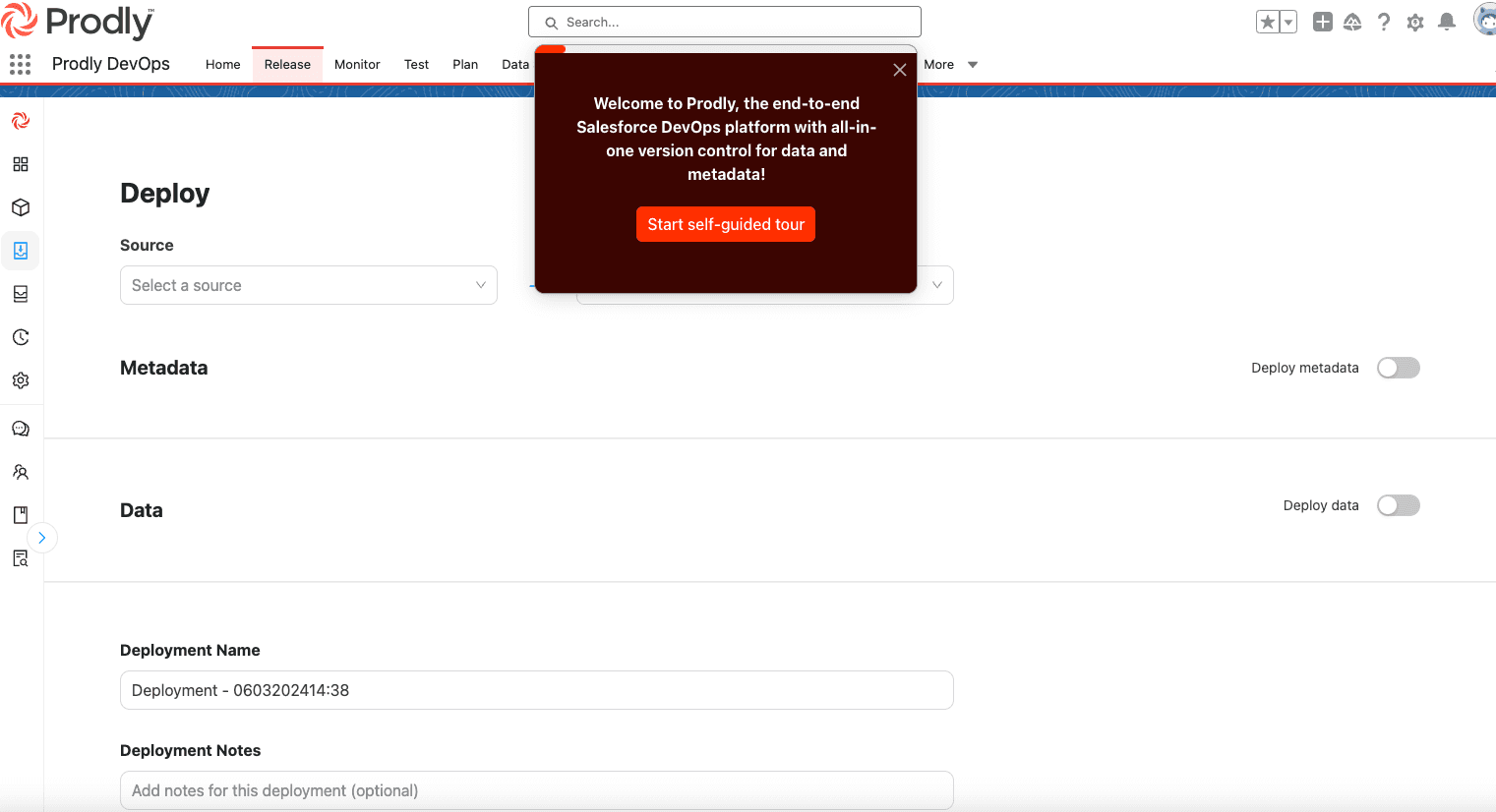The width and height of the screenshot is (1496, 812).
Task: Click the Source field label
Action: [147, 246]
